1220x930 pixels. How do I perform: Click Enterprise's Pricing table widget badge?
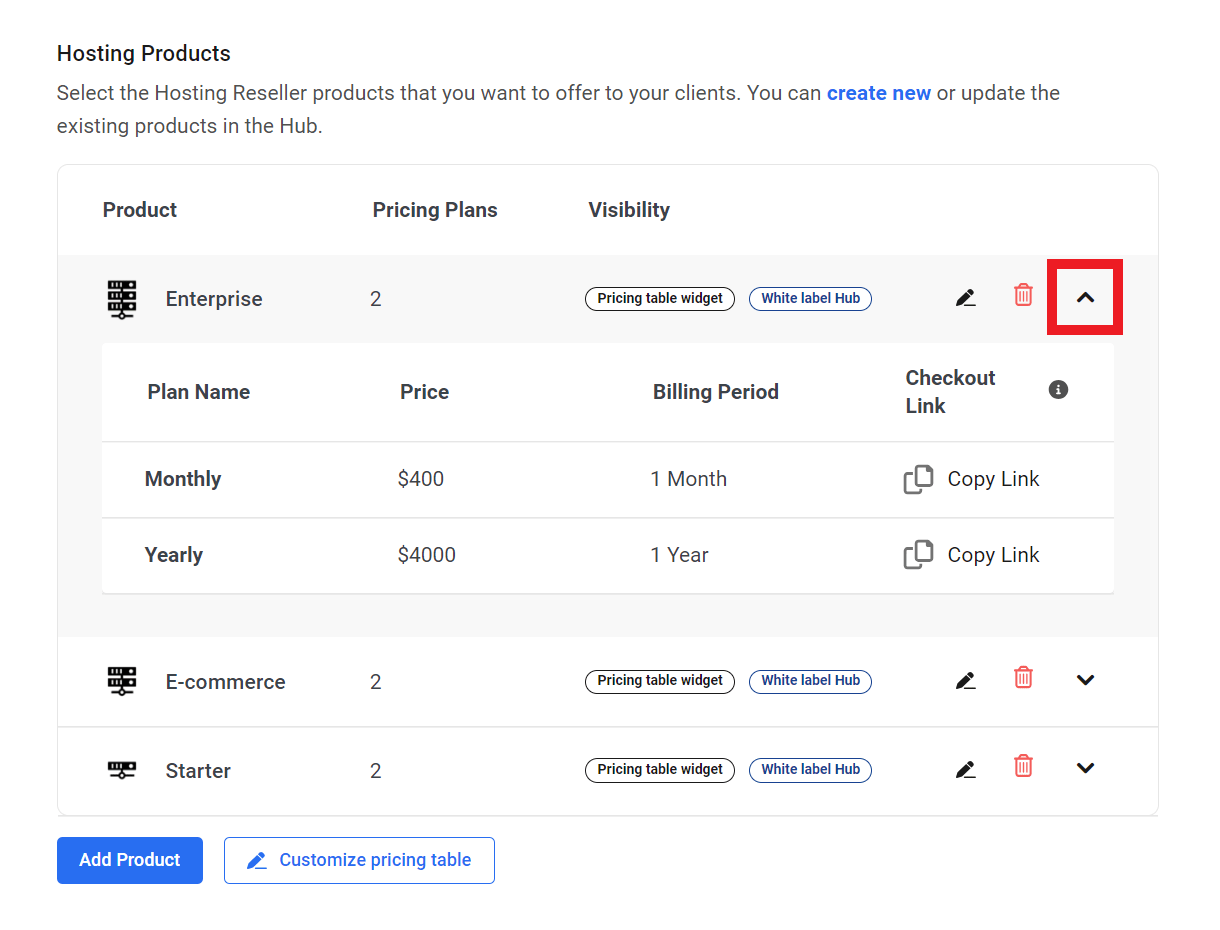[660, 298]
